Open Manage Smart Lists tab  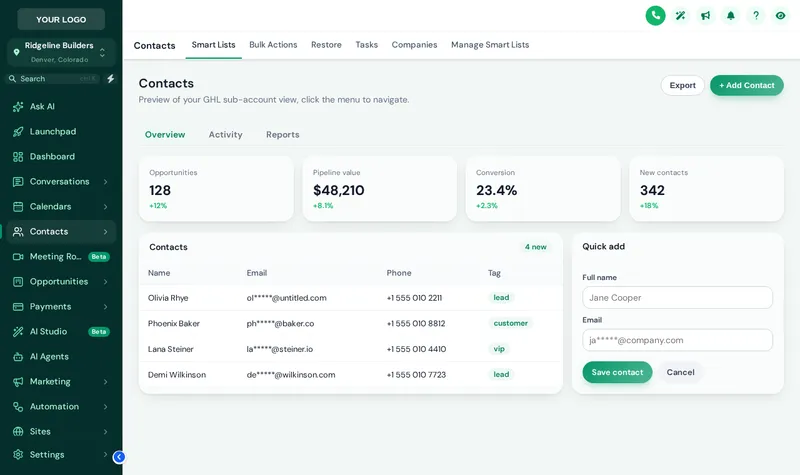[x=490, y=45]
